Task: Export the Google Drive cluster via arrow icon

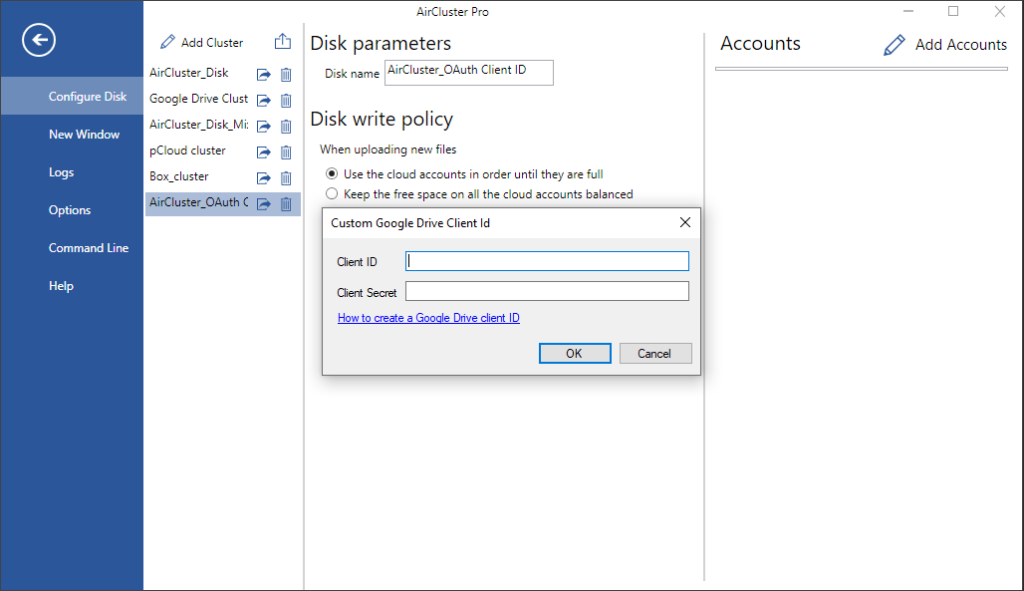Action: pos(263,101)
